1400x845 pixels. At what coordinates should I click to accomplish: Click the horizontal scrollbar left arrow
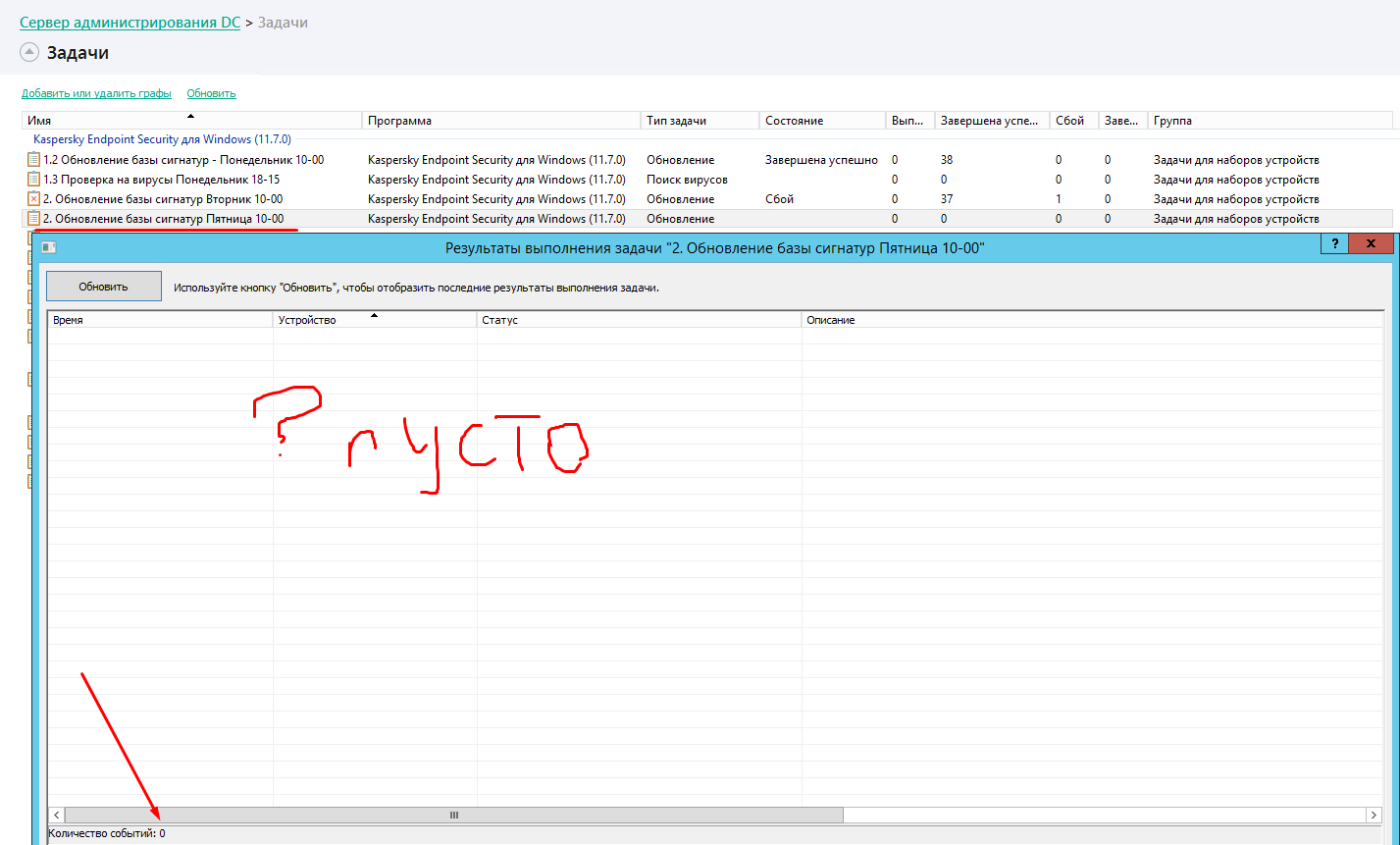pos(57,816)
